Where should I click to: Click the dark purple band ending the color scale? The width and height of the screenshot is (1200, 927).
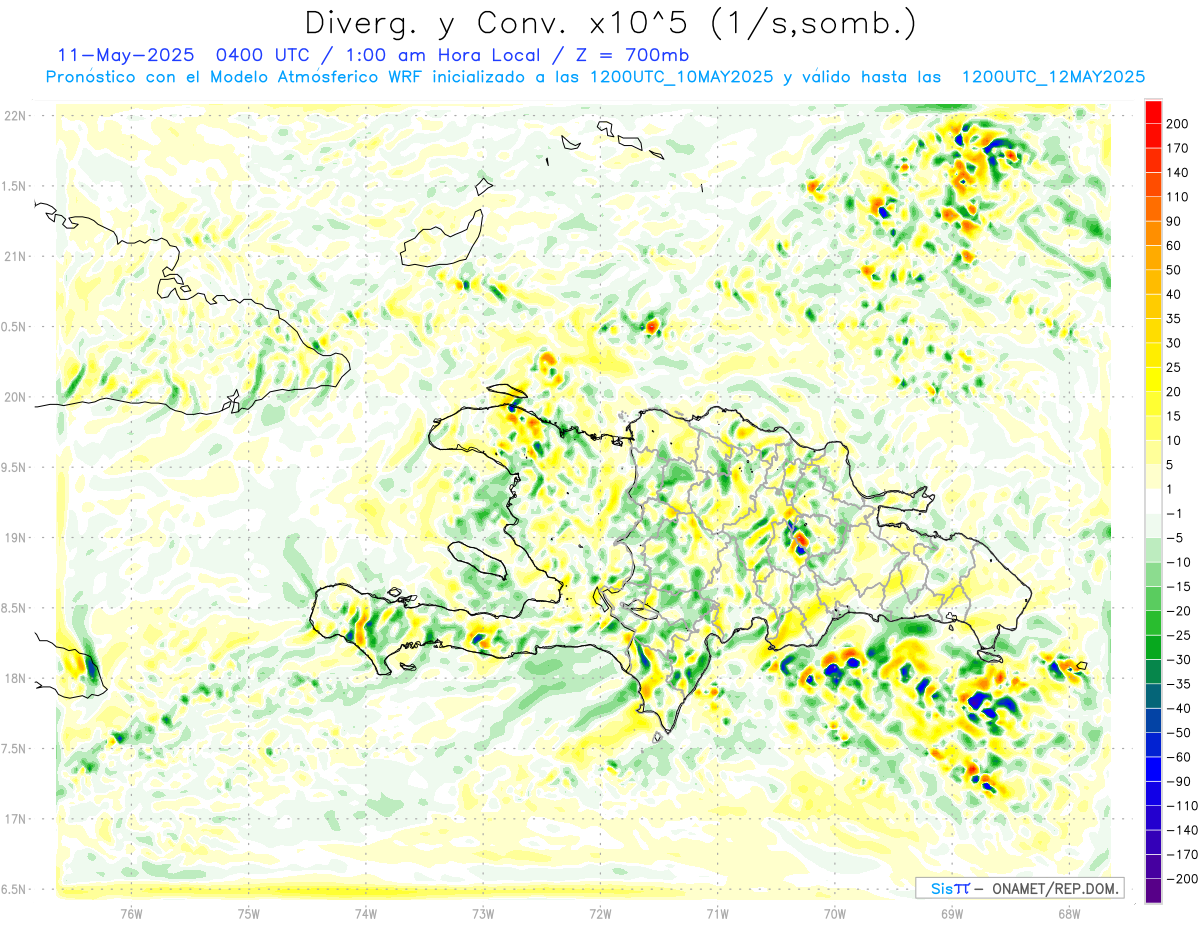click(x=1153, y=891)
